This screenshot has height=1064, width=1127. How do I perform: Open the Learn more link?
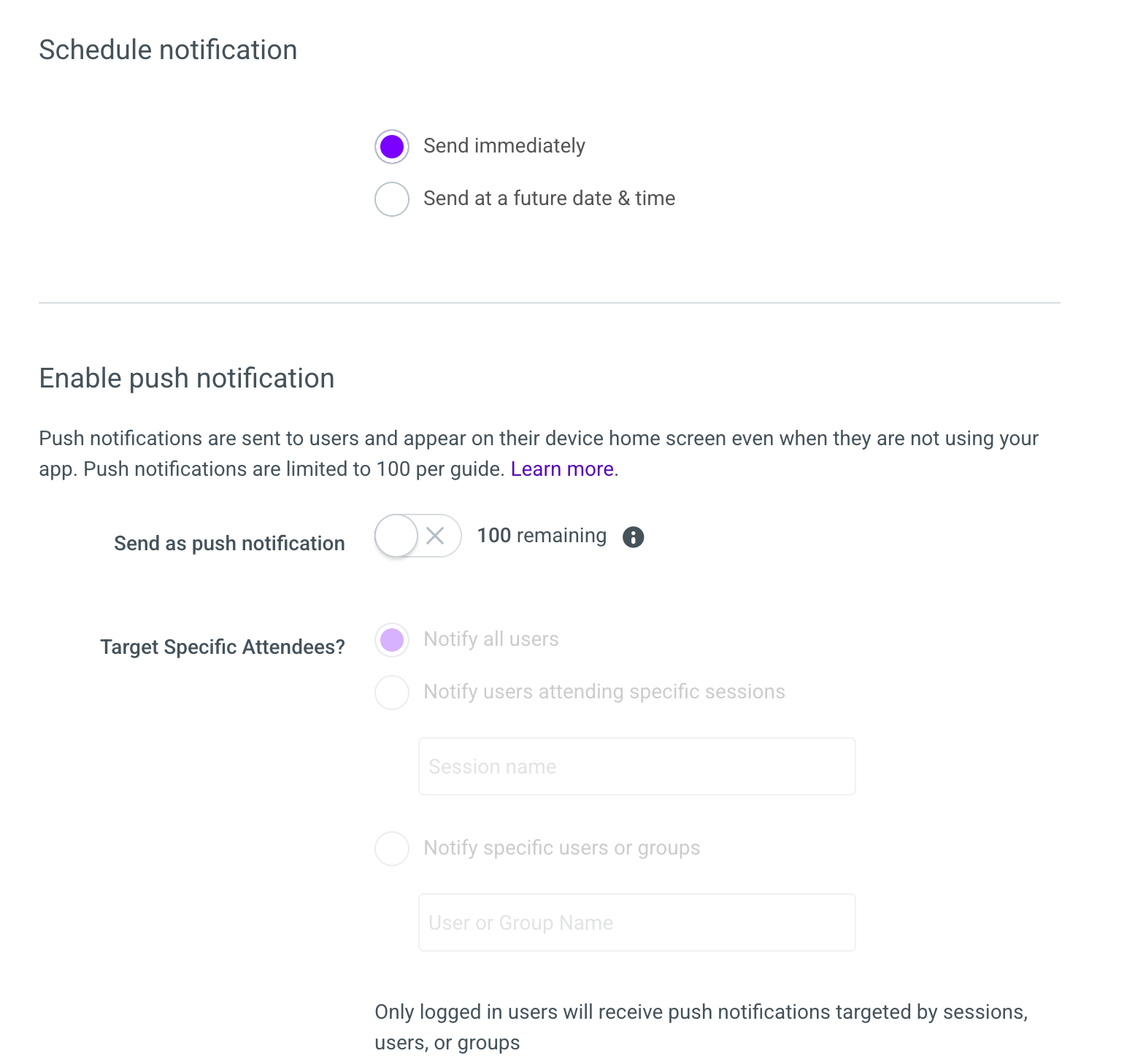[x=562, y=469]
